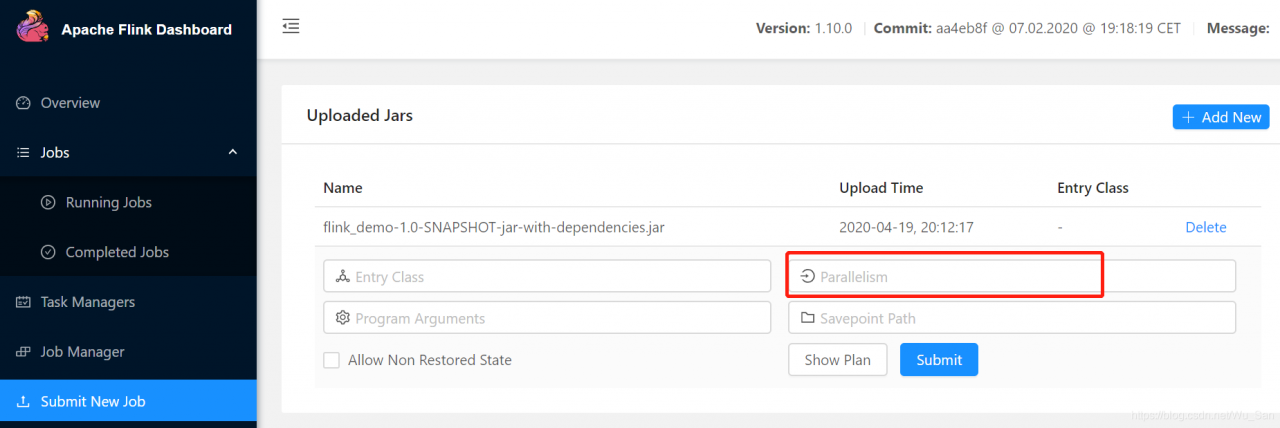Delete the flink_demo jar file

coord(1205,227)
